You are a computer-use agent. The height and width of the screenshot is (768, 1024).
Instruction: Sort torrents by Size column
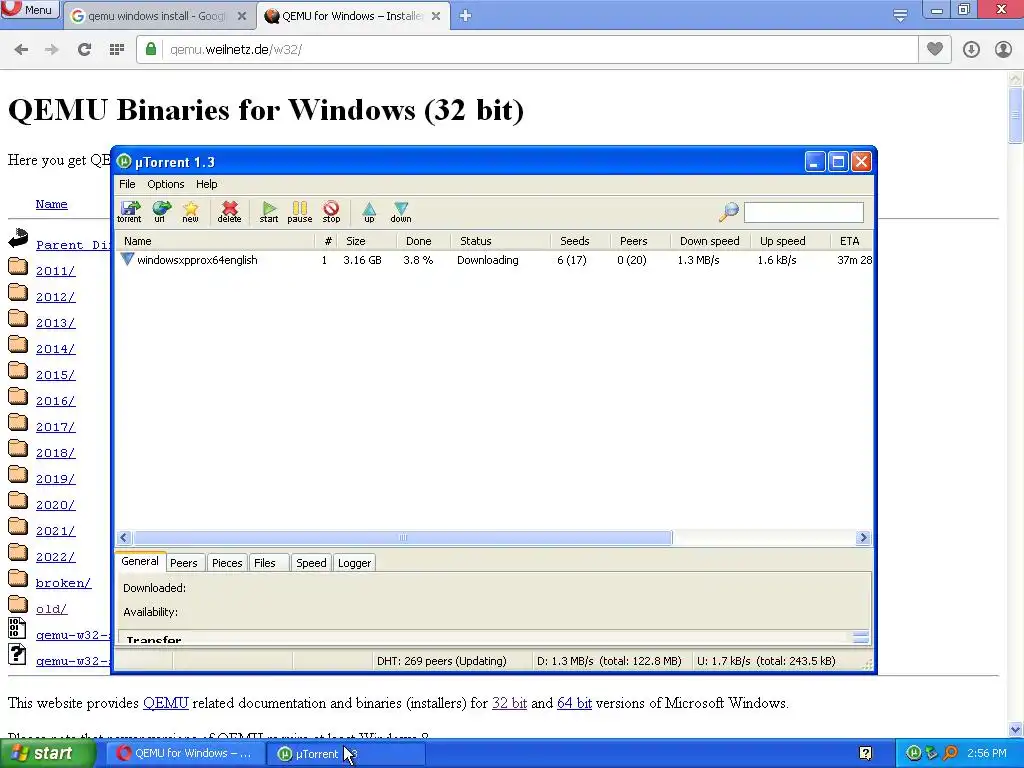tap(368, 241)
